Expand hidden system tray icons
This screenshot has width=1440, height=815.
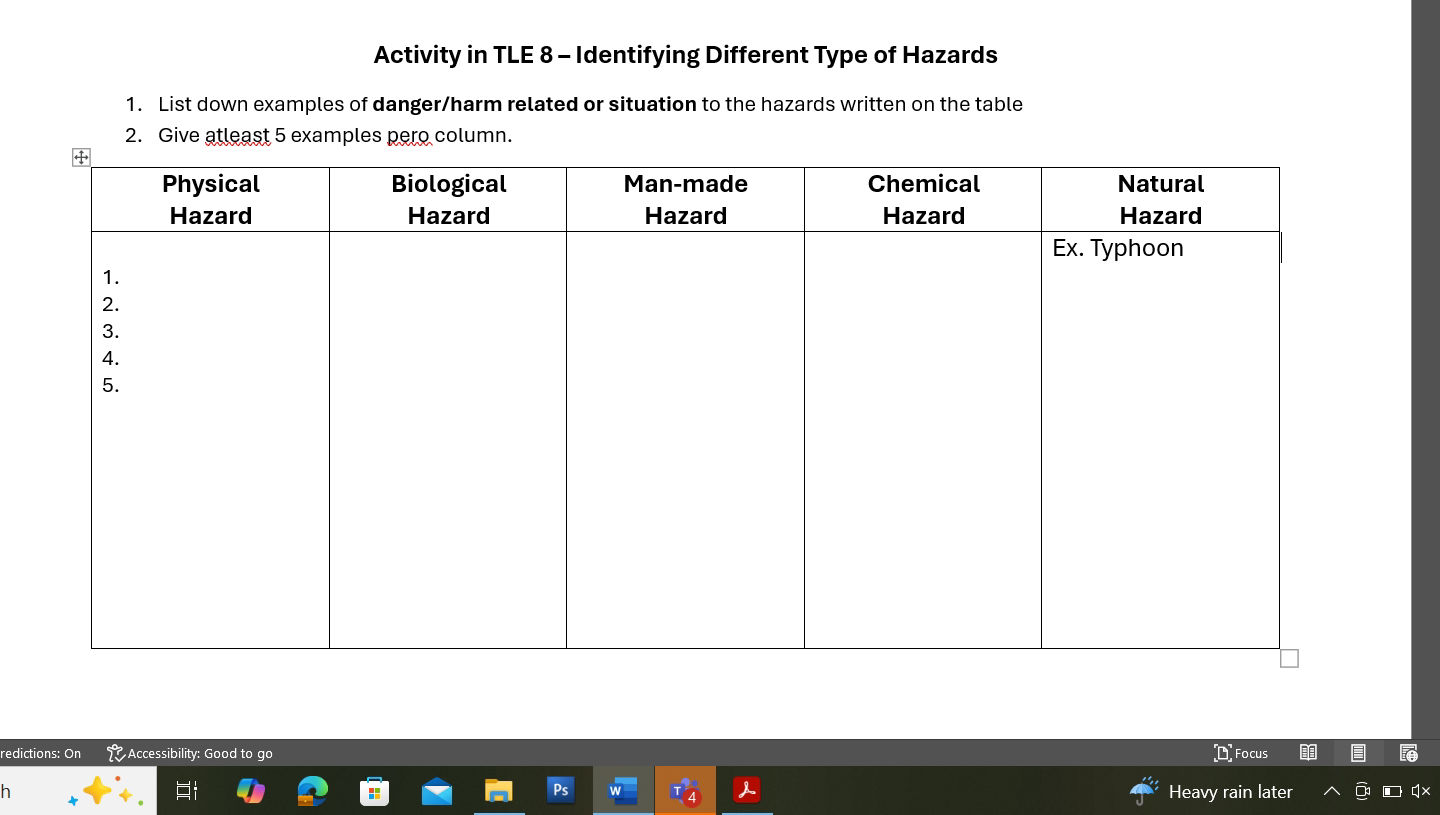pos(1332,791)
